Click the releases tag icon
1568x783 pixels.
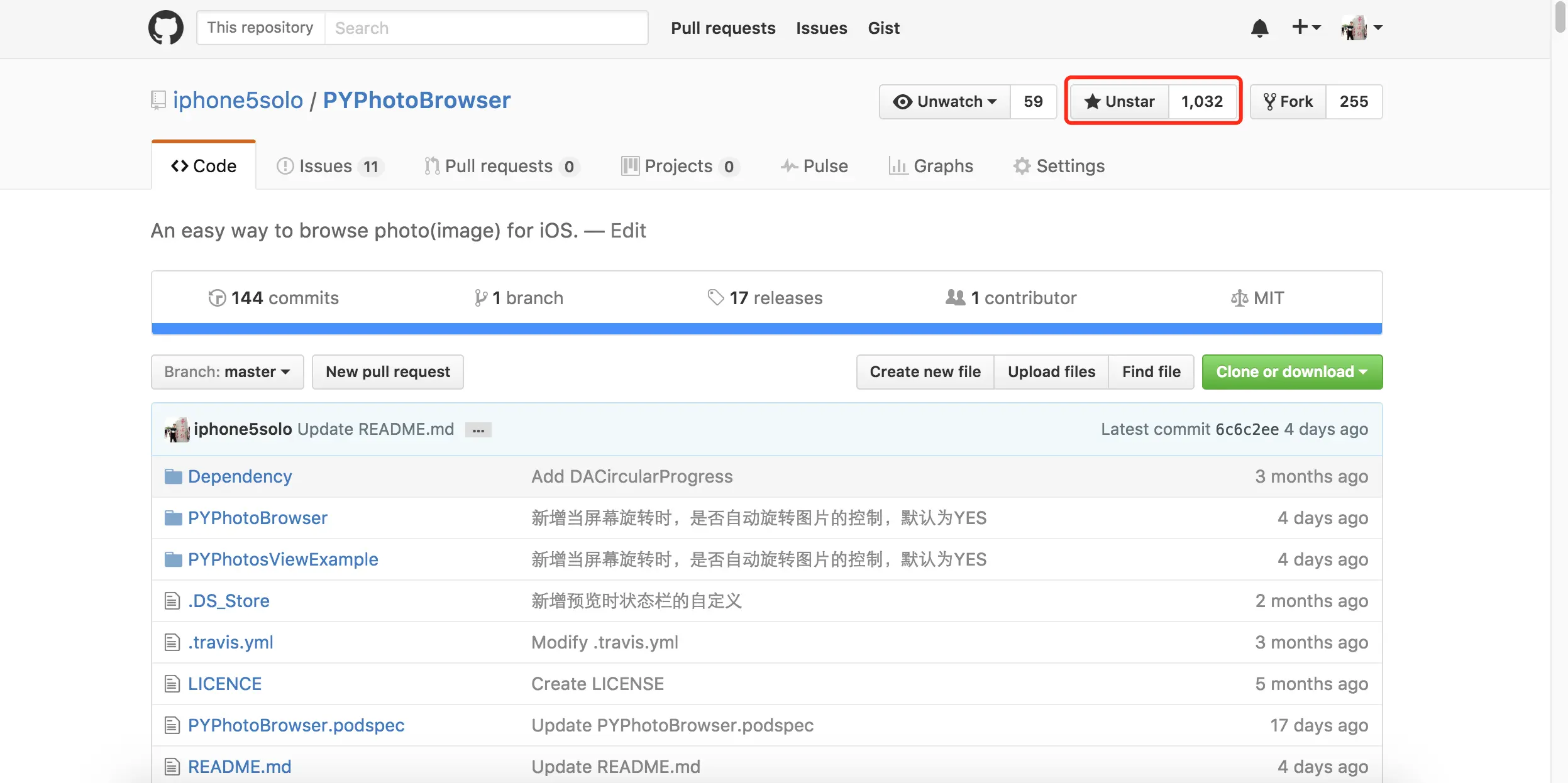point(715,297)
